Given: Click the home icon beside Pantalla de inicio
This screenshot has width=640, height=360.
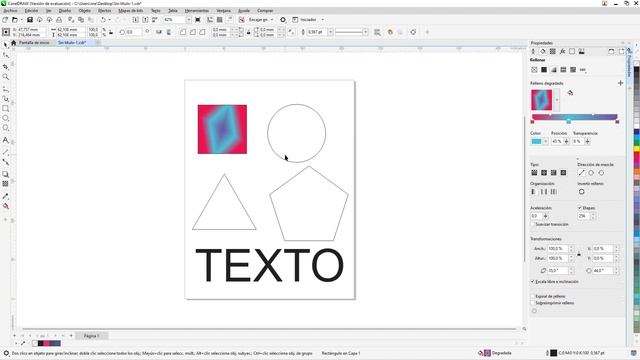Looking at the screenshot, I should click(13, 42).
